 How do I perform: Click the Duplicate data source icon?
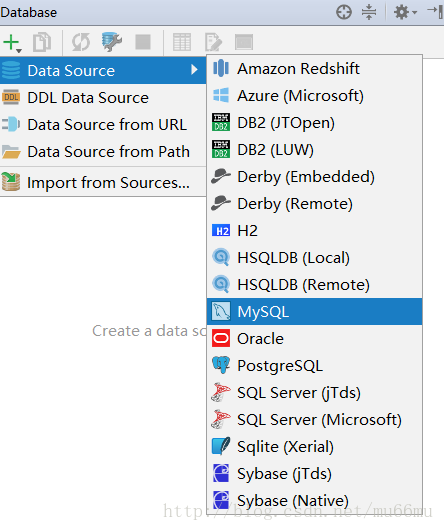pyautogui.click(x=42, y=42)
